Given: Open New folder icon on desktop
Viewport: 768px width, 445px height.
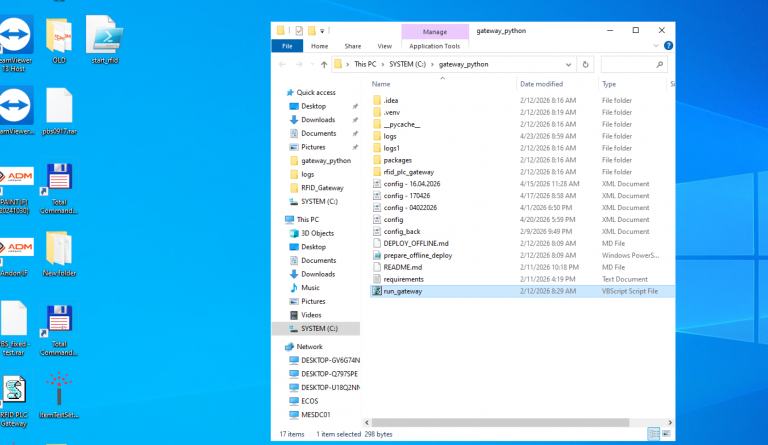Looking at the screenshot, I should tap(59, 254).
